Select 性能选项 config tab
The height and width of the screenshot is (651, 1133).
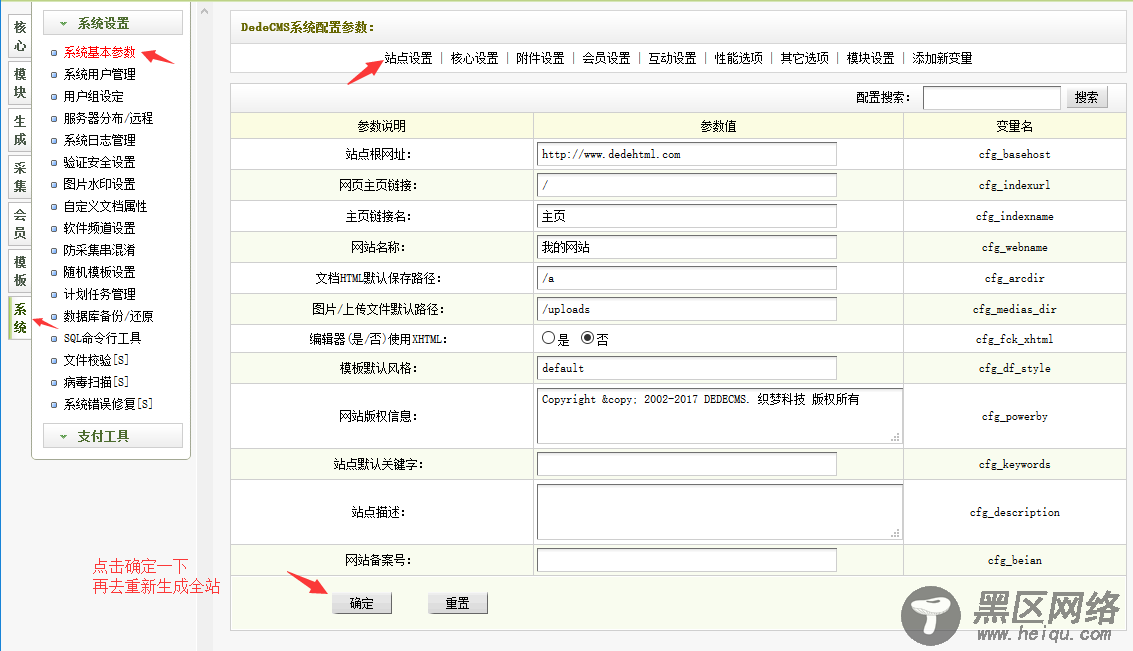point(738,59)
